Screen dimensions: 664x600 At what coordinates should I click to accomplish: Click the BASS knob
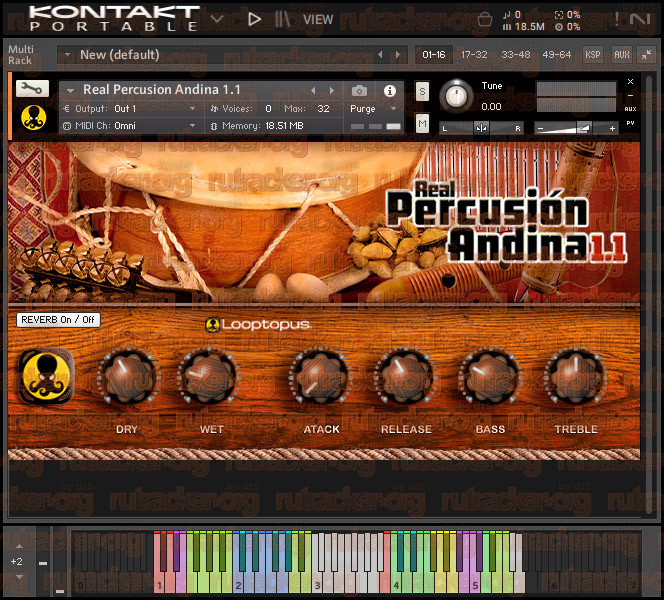click(490, 377)
